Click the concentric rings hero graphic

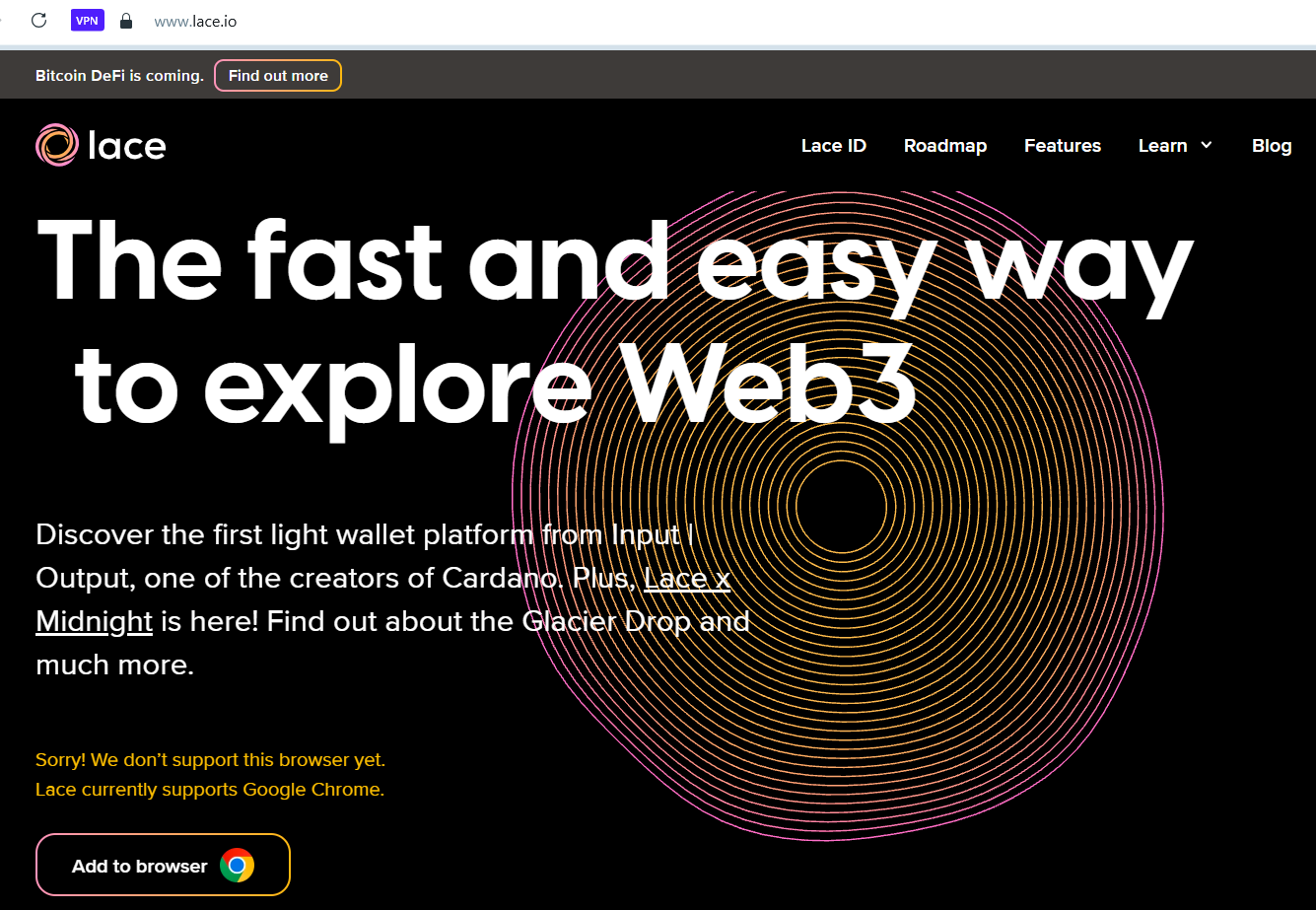coord(838,513)
